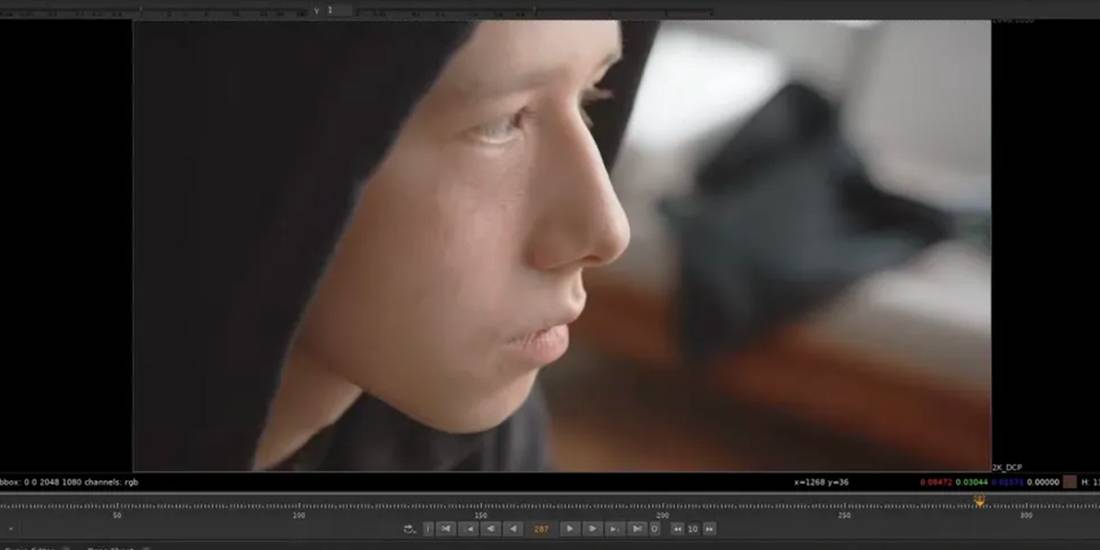
Task: Click the 2K_DCP format label
Action: tap(1007, 467)
